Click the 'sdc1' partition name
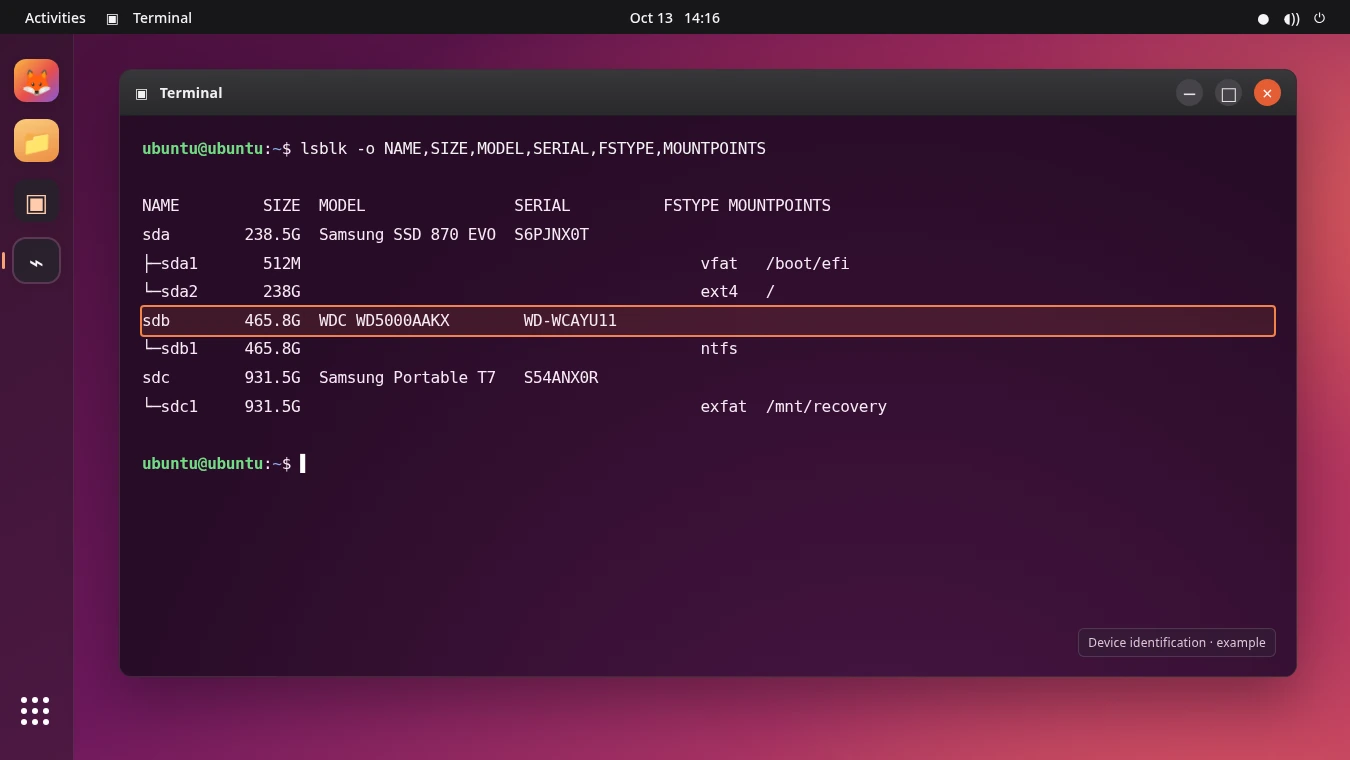Screen dimensions: 1350x760 click(179, 406)
